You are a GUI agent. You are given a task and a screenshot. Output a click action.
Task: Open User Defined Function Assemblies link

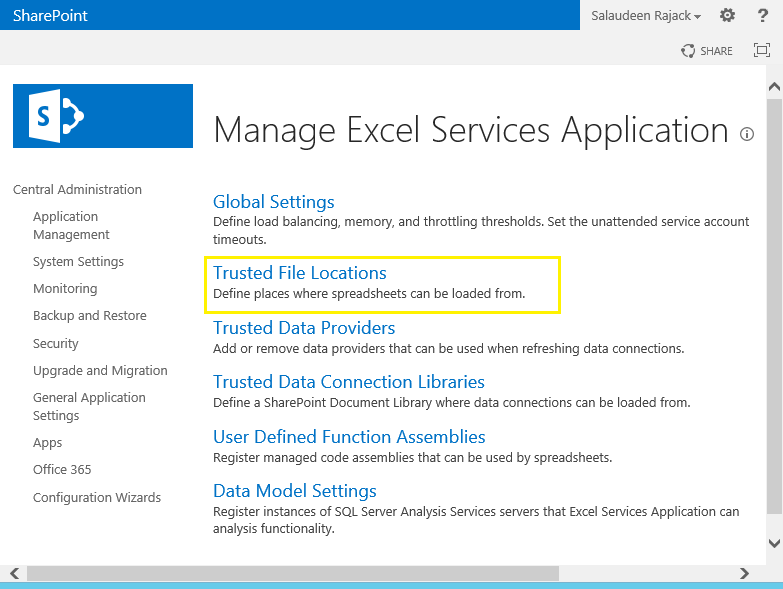click(349, 437)
